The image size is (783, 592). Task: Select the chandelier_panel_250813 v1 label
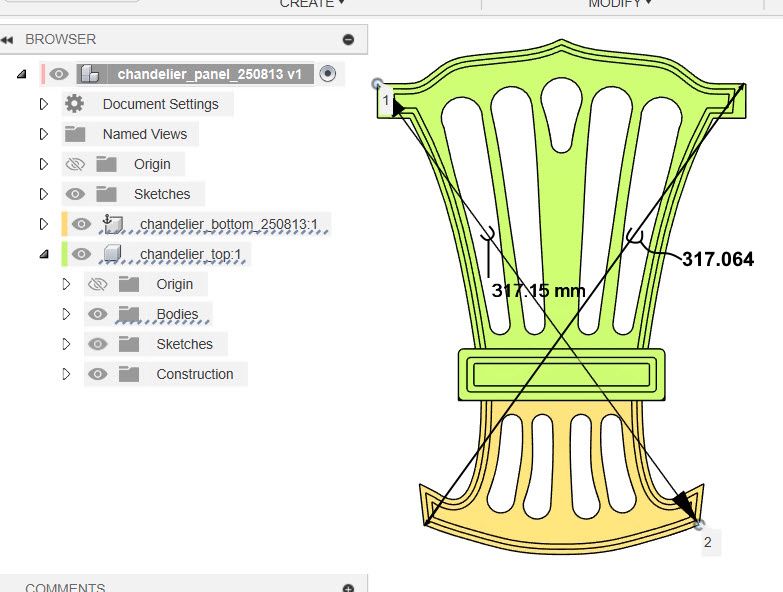click(210, 74)
